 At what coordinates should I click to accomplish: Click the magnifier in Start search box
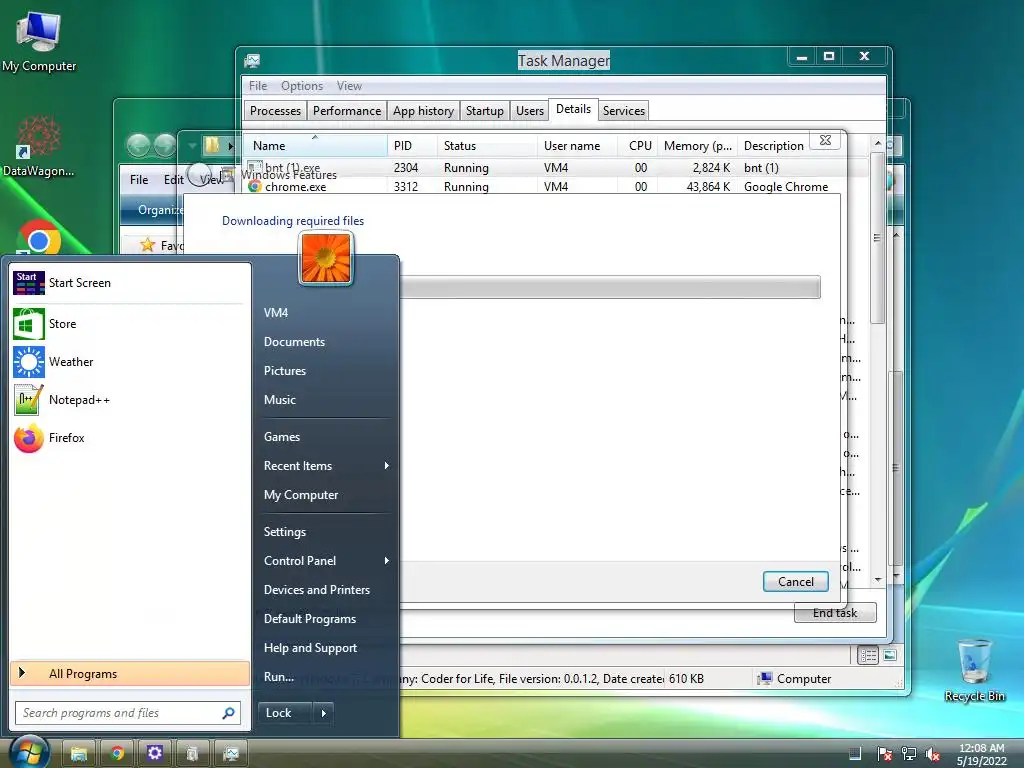pos(228,713)
